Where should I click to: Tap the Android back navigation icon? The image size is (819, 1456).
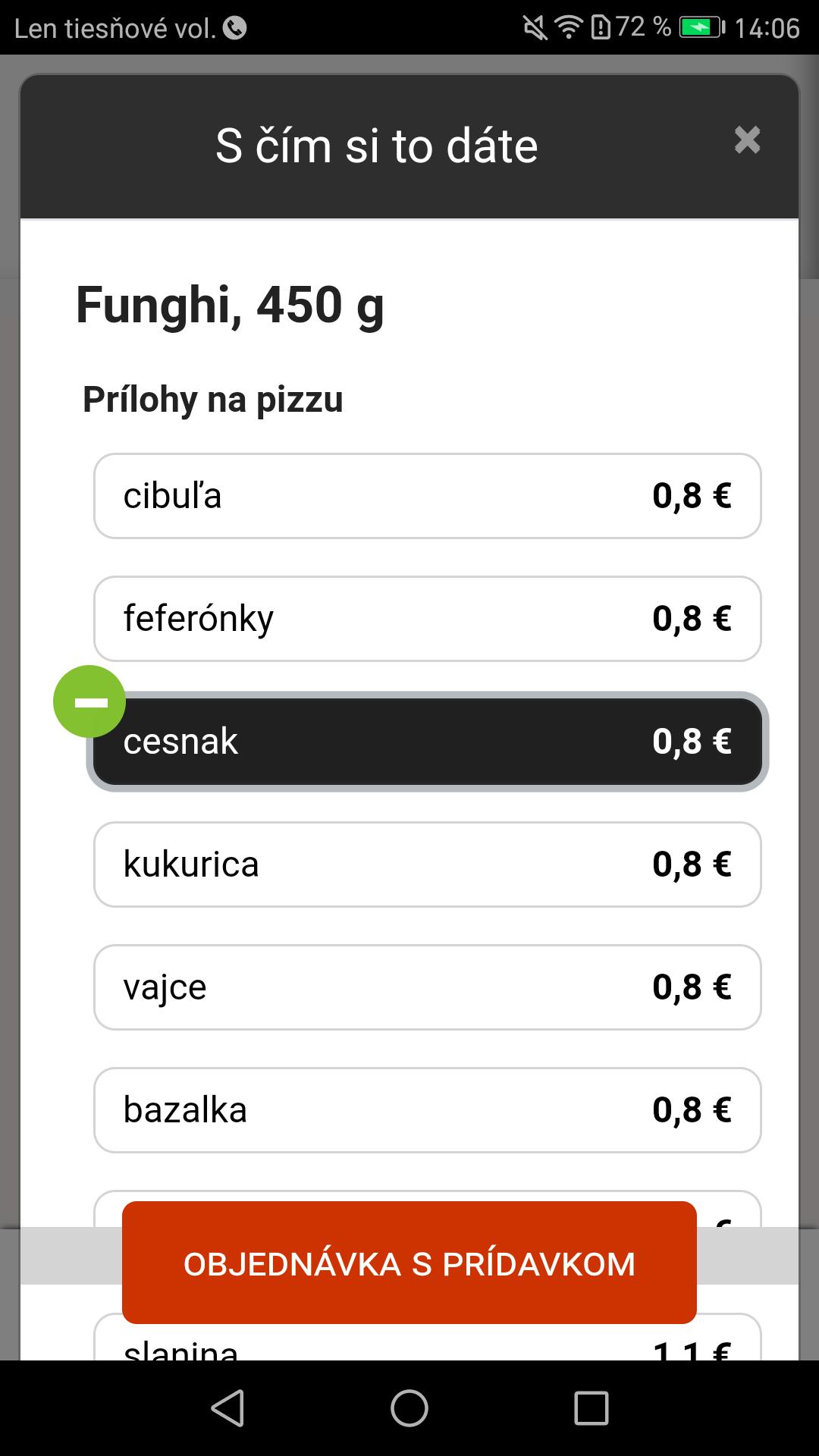(227, 1408)
